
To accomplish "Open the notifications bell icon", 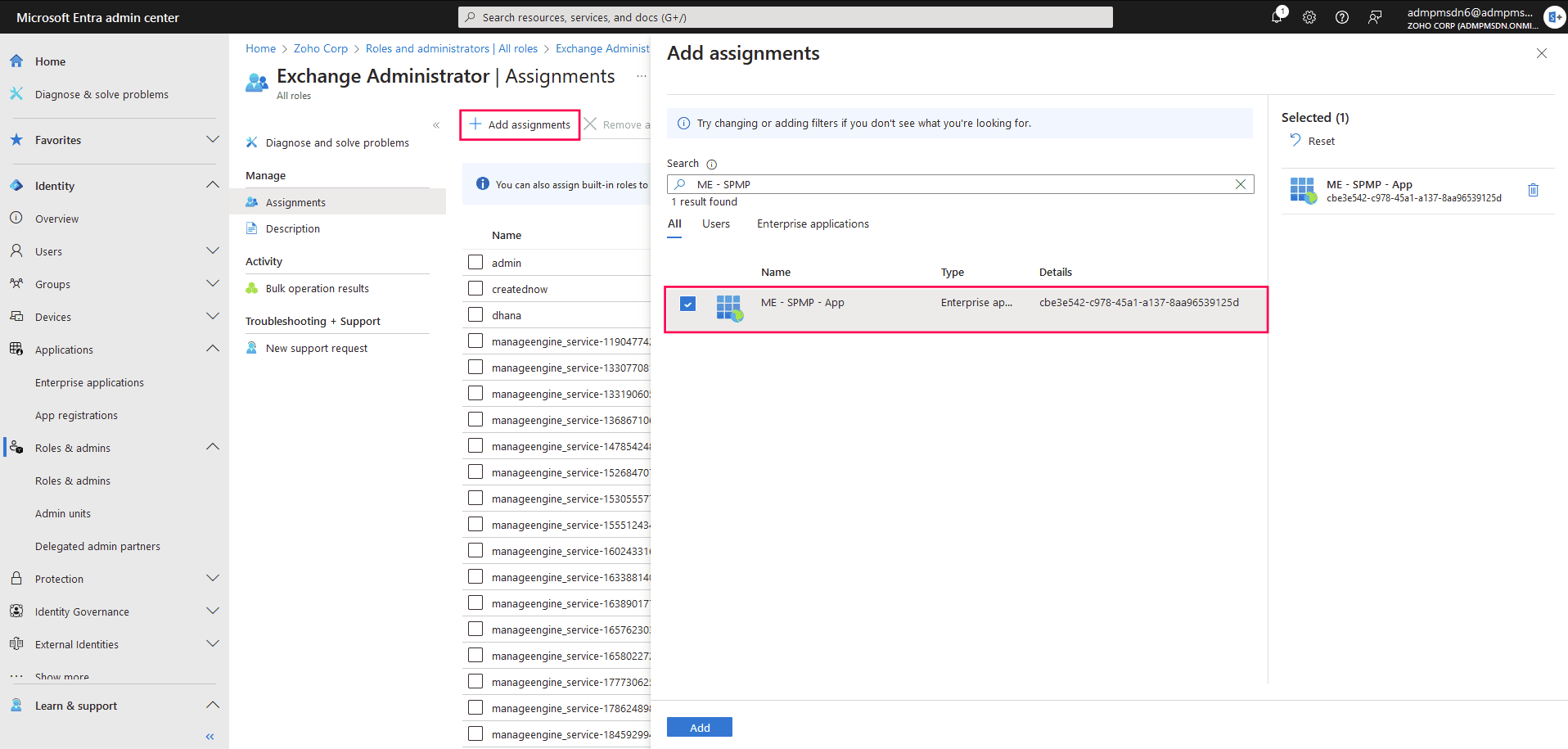I will [1277, 16].
